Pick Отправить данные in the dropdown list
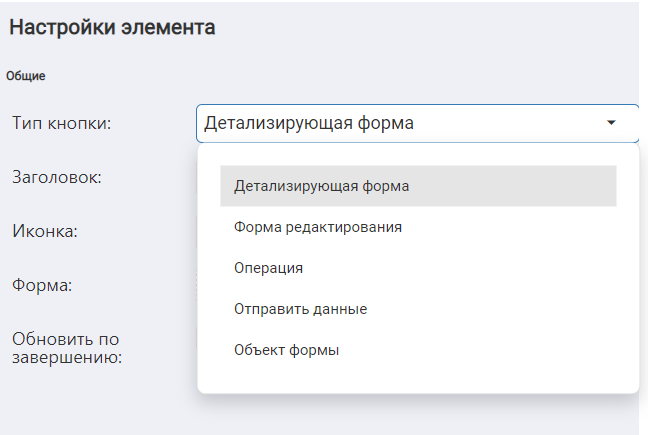648x435 pixels. pyautogui.click(x=300, y=309)
